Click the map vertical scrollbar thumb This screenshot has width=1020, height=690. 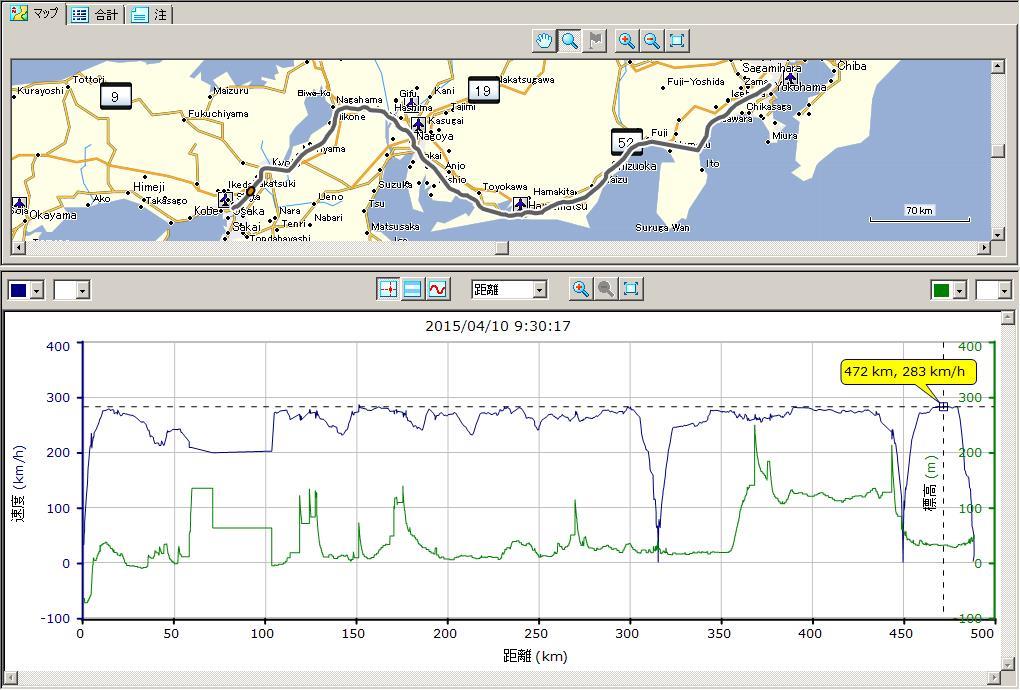(998, 150)
